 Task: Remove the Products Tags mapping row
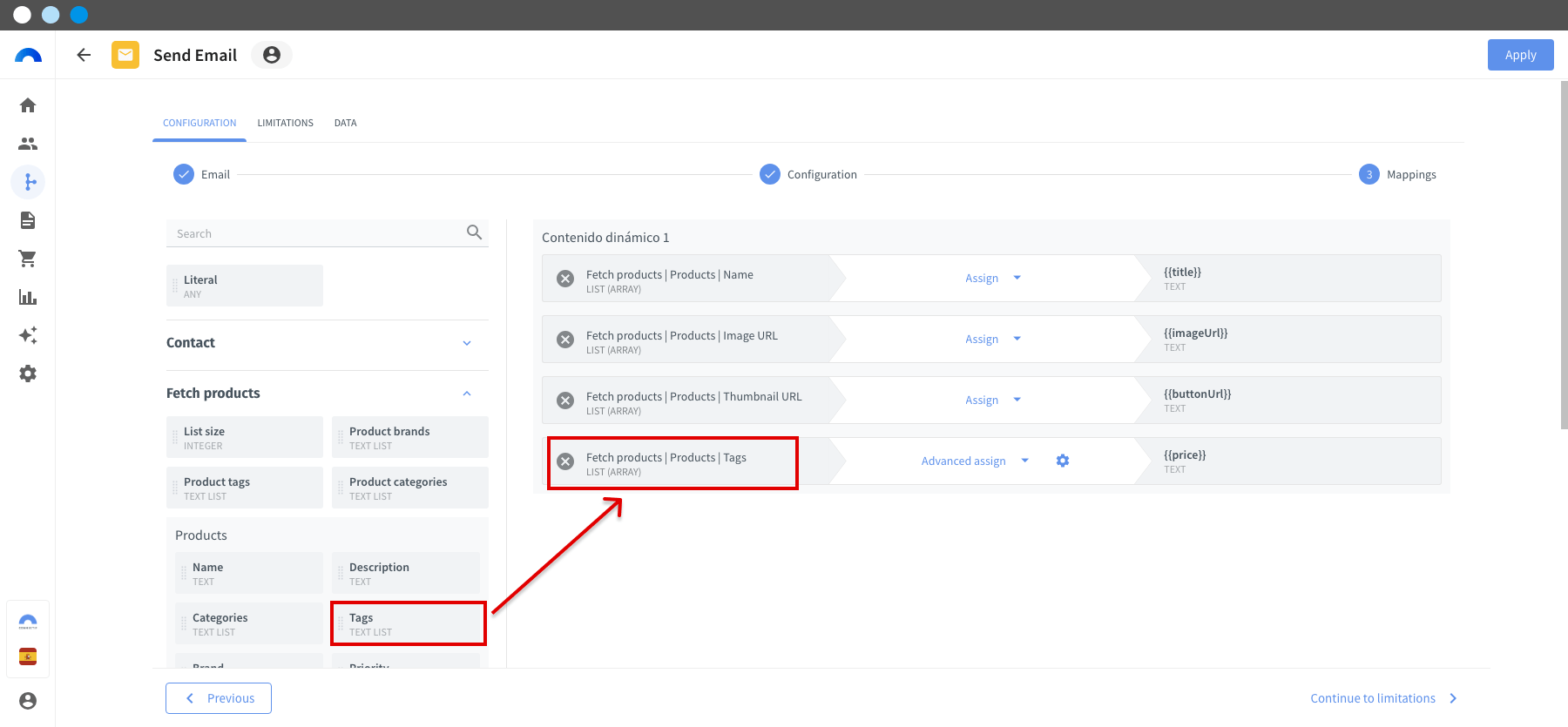point(565,461)
